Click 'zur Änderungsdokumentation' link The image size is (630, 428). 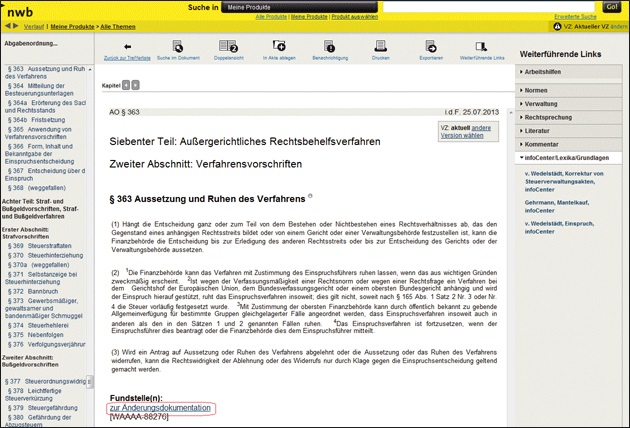click(160, 408)
